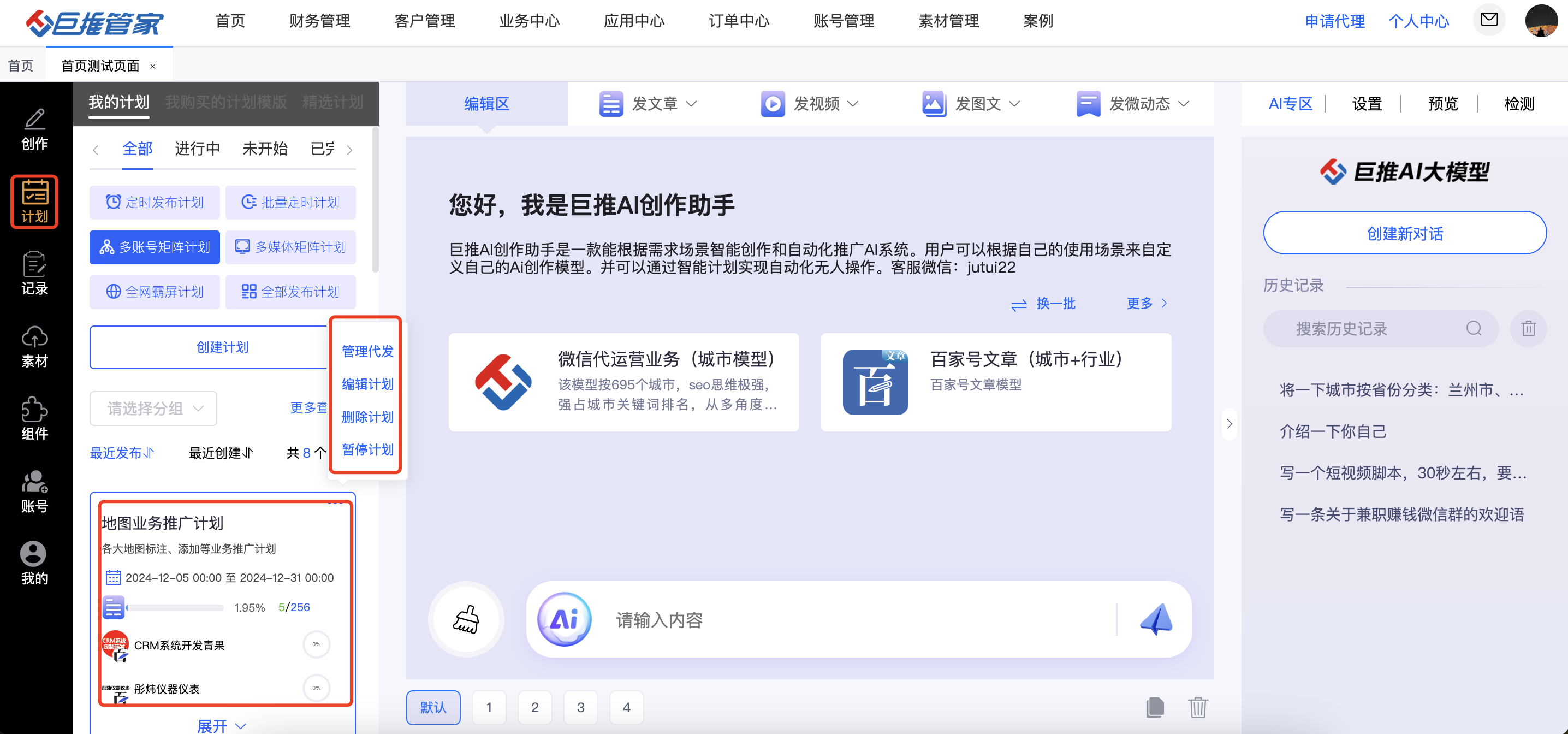Choose 删除计划 from popup menu
Image resolution: width=1568 pixels, height=734 pixels.
[x=367, y=417]
